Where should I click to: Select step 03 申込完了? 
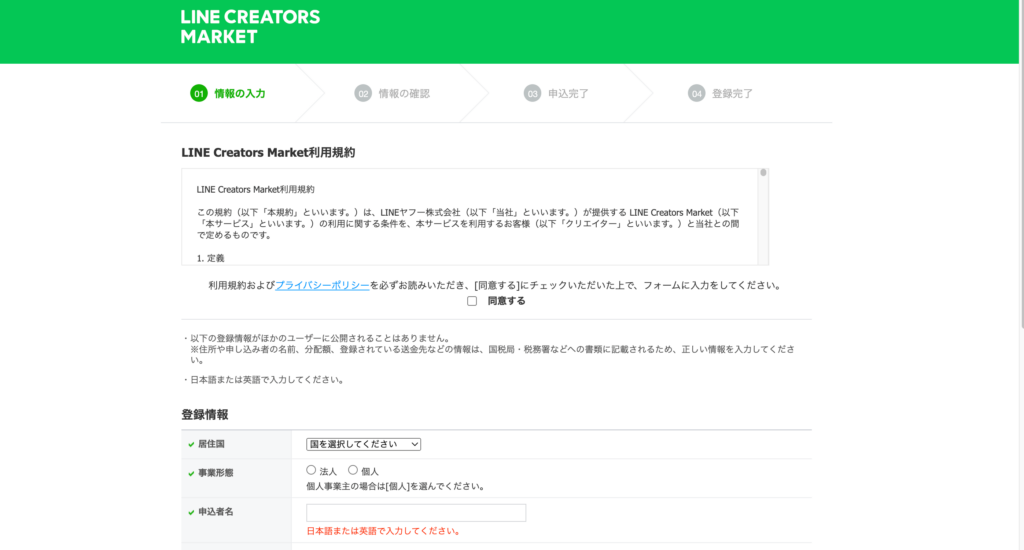tap(556, 93)
